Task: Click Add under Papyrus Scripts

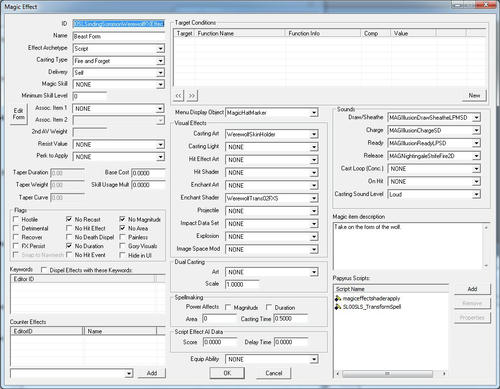Action: (472, 289)
